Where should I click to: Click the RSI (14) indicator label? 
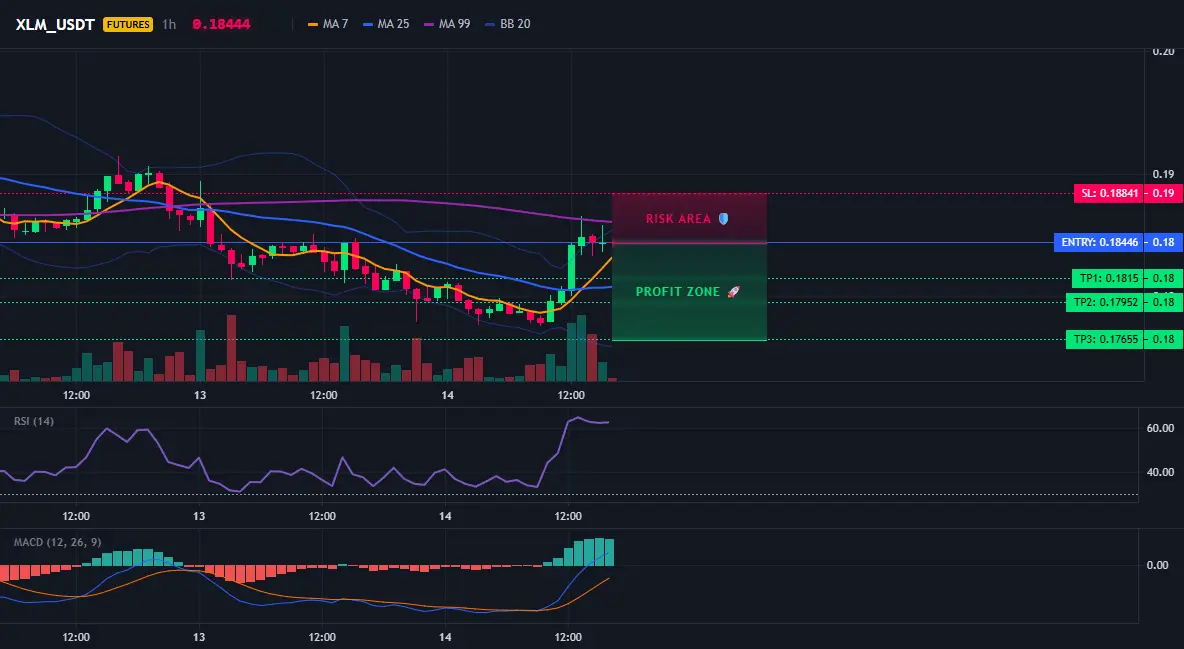34,421
